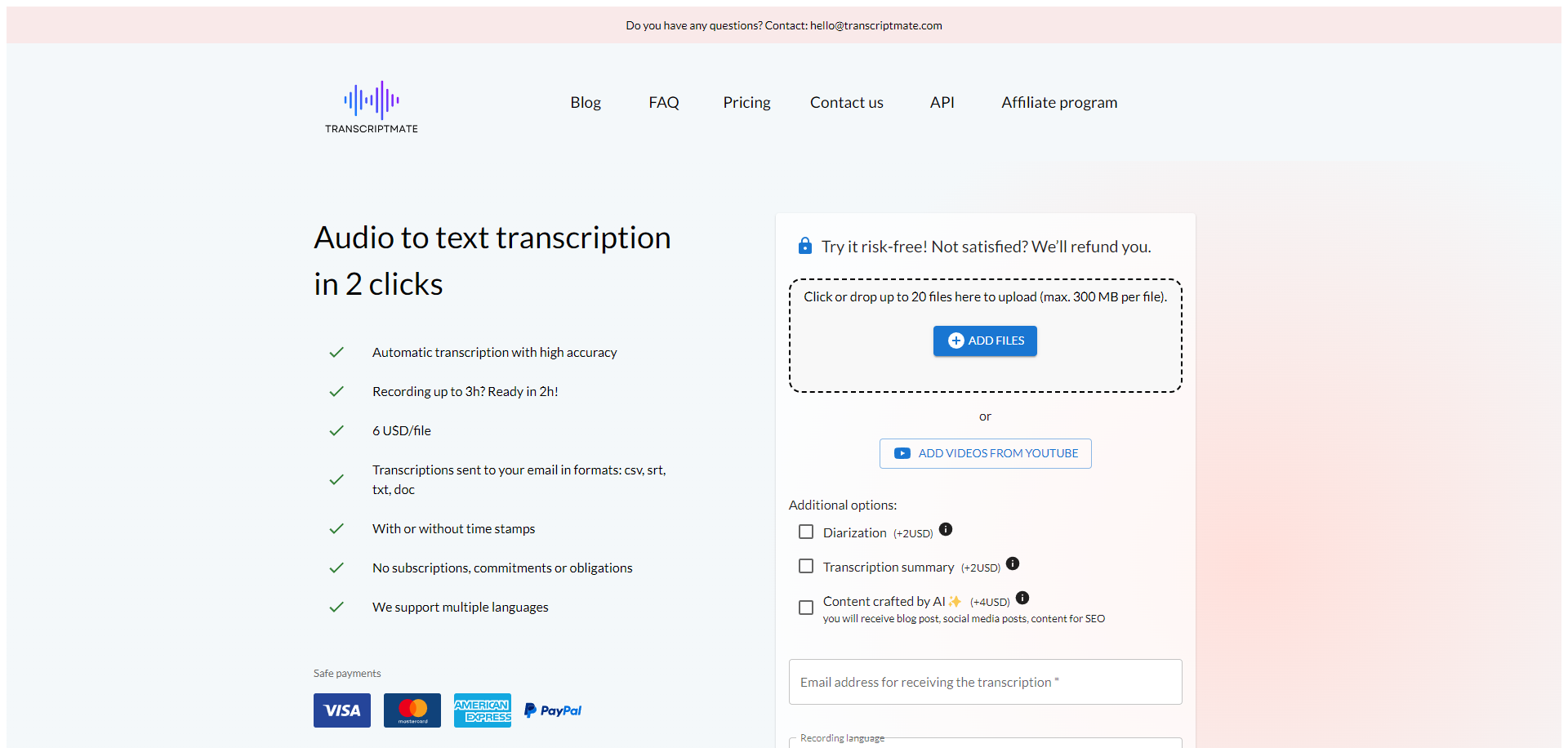Open the Recording language dropdown
1568x748 pixels.
[x=986, y=742]
